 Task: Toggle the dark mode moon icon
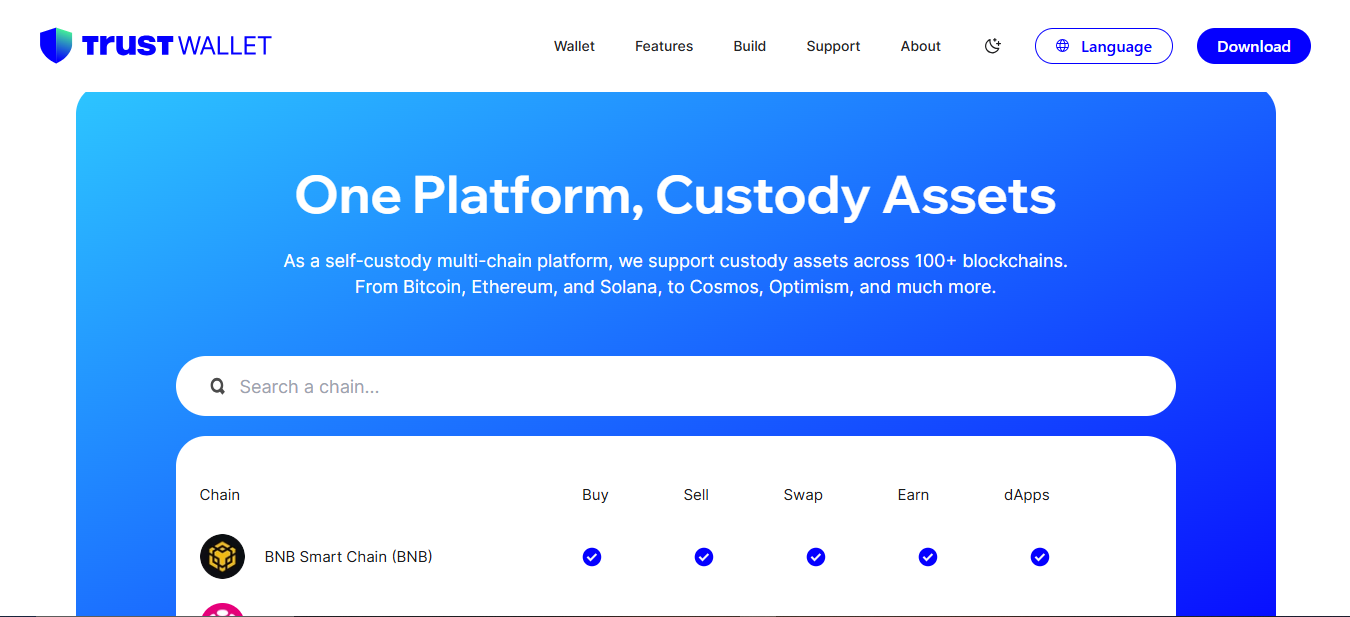click(x=992, y=46)
